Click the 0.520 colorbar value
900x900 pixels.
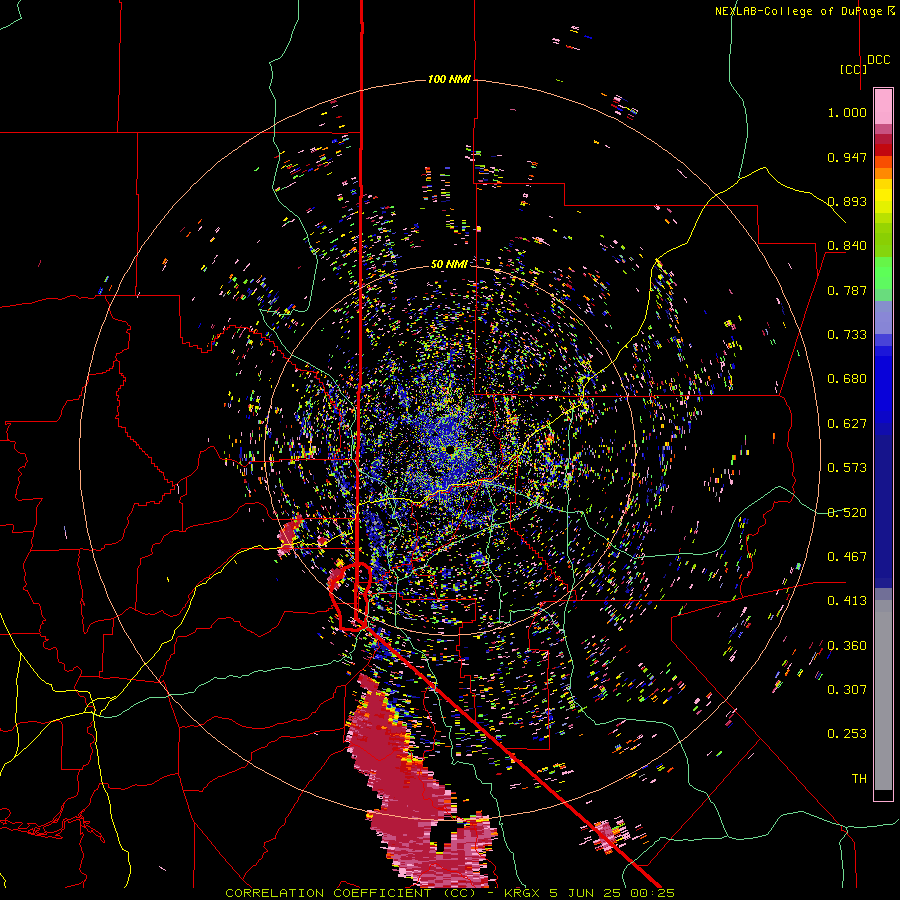click(x=847, y=513)
